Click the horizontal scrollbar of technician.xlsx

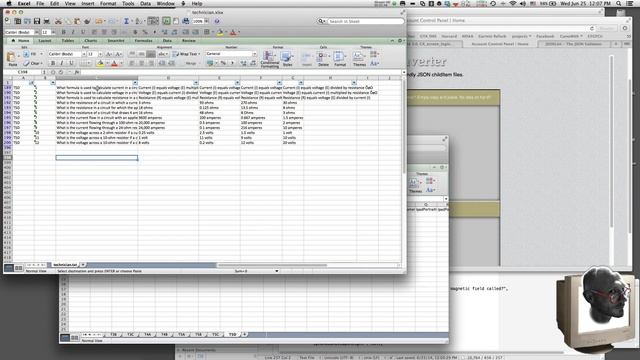[272, 265]
